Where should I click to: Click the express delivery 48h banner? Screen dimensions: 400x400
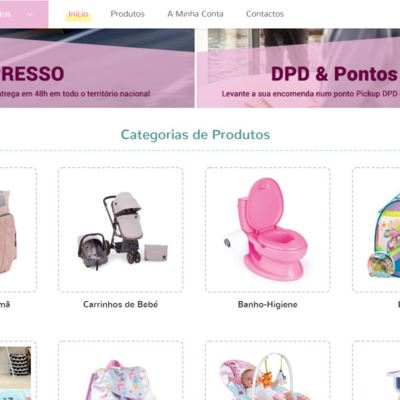click(97, 68)
